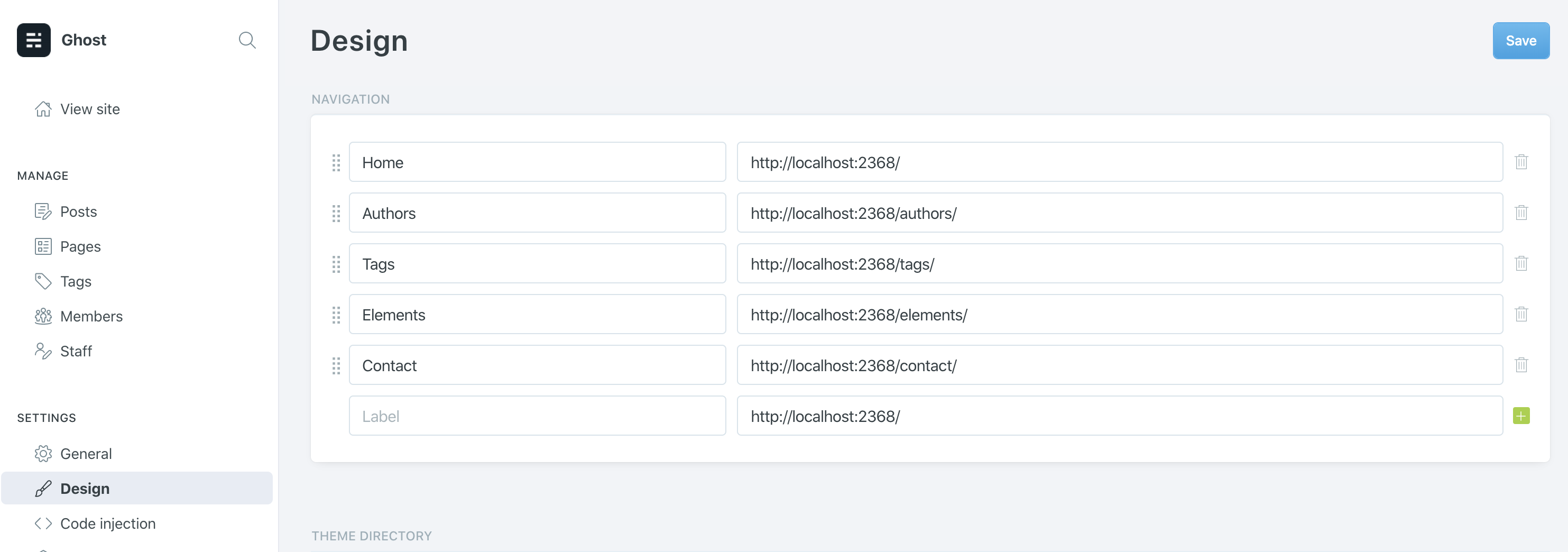
Task: Remove the Tags navigation row
Action: (1520, 263)
